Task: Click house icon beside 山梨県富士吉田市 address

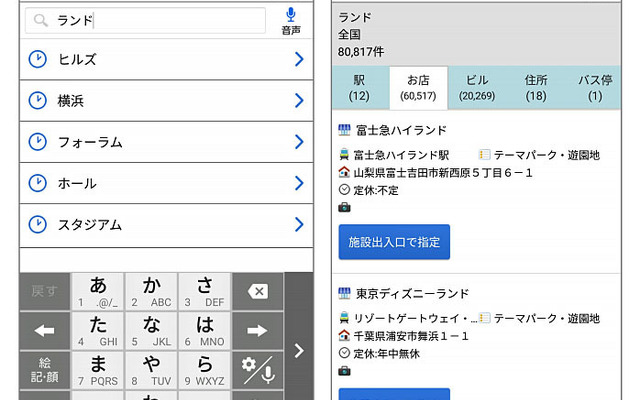Action: point(344,172)
